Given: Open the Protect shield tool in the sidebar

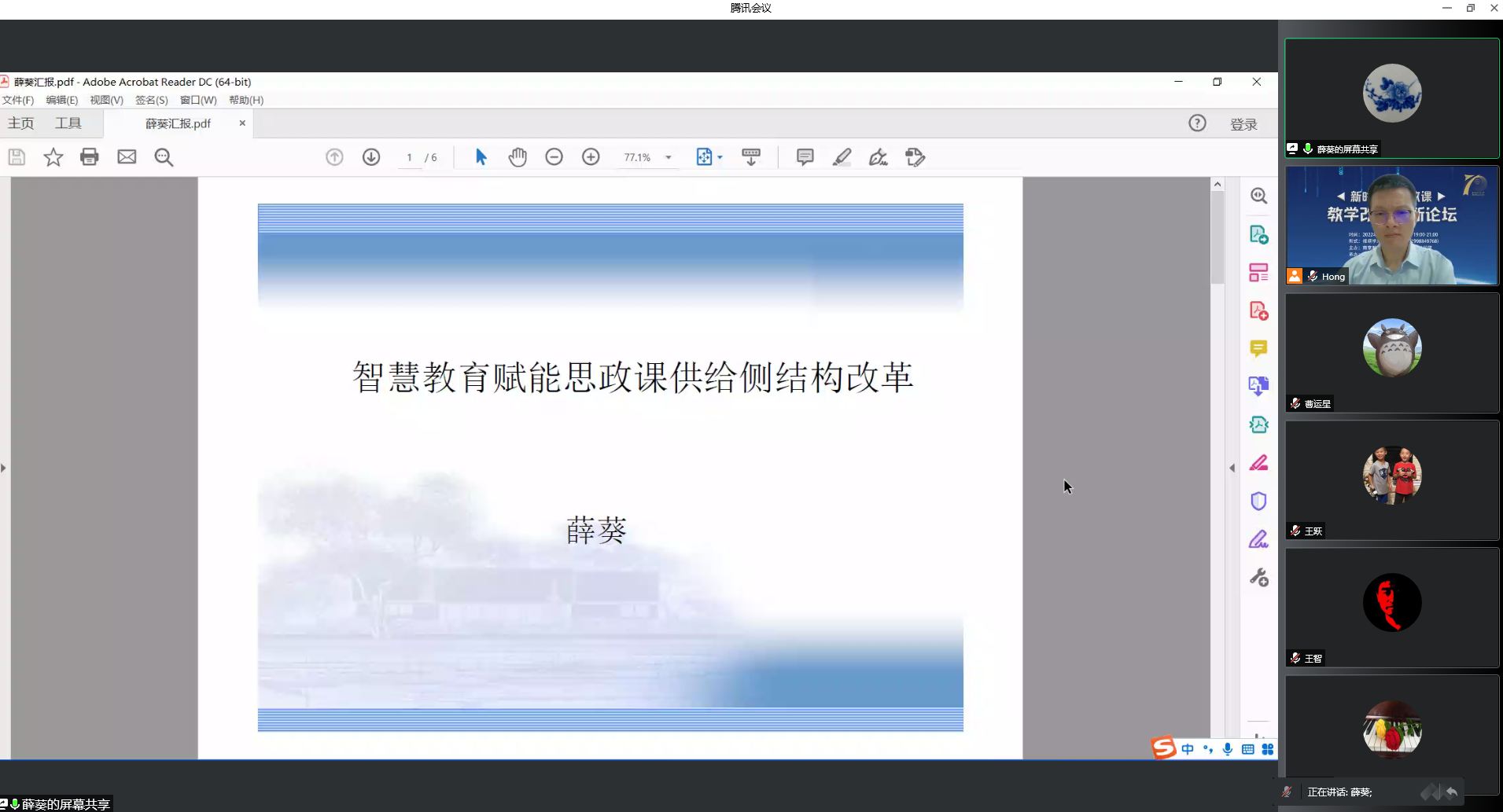Looking at the screenshot, I should coord(1258,502).
